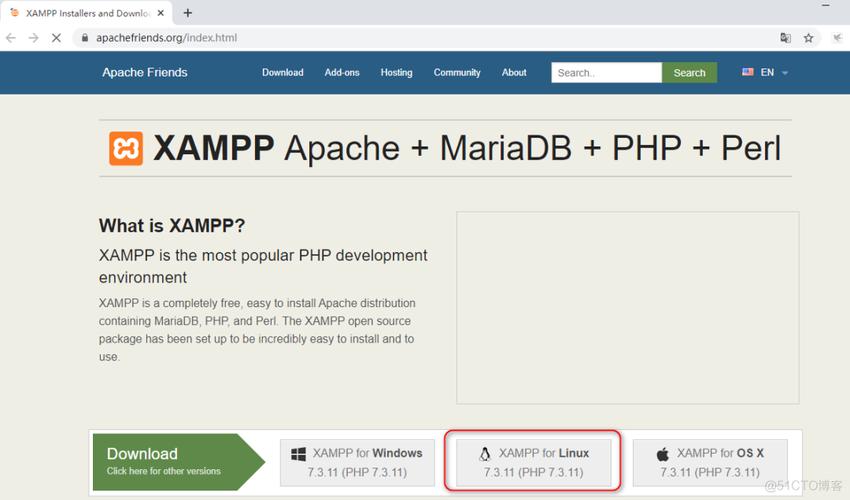Click the address bar URL apachefriends.org

[166, 38]
